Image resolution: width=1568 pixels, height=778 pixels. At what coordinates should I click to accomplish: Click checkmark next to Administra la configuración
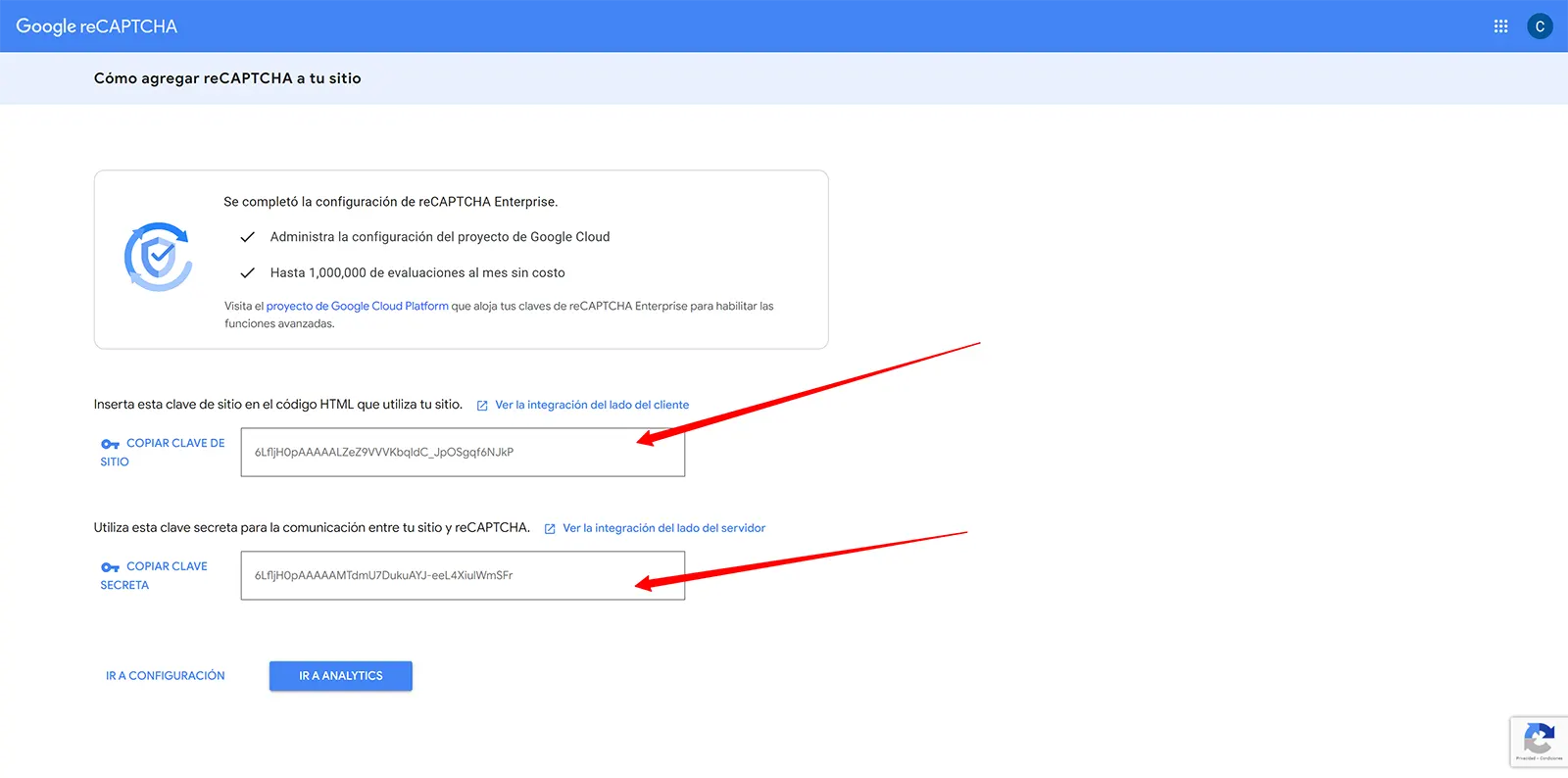pyautogui.click(x=248, y=237)
